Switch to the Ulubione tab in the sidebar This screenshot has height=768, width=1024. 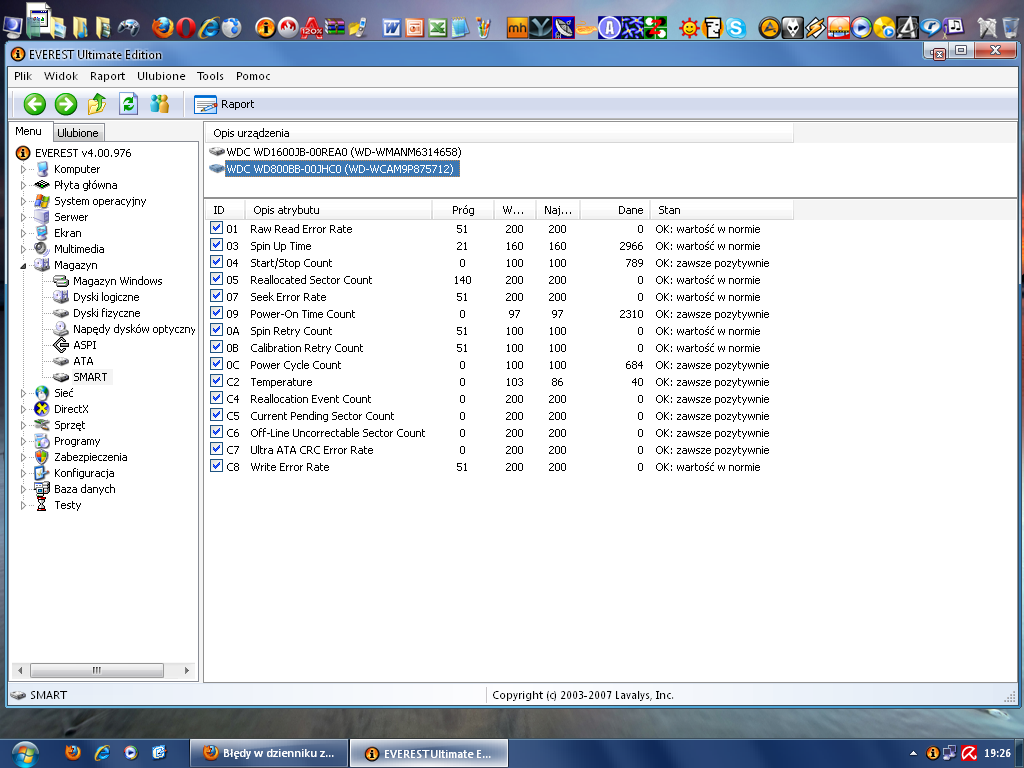pos(78,133)
